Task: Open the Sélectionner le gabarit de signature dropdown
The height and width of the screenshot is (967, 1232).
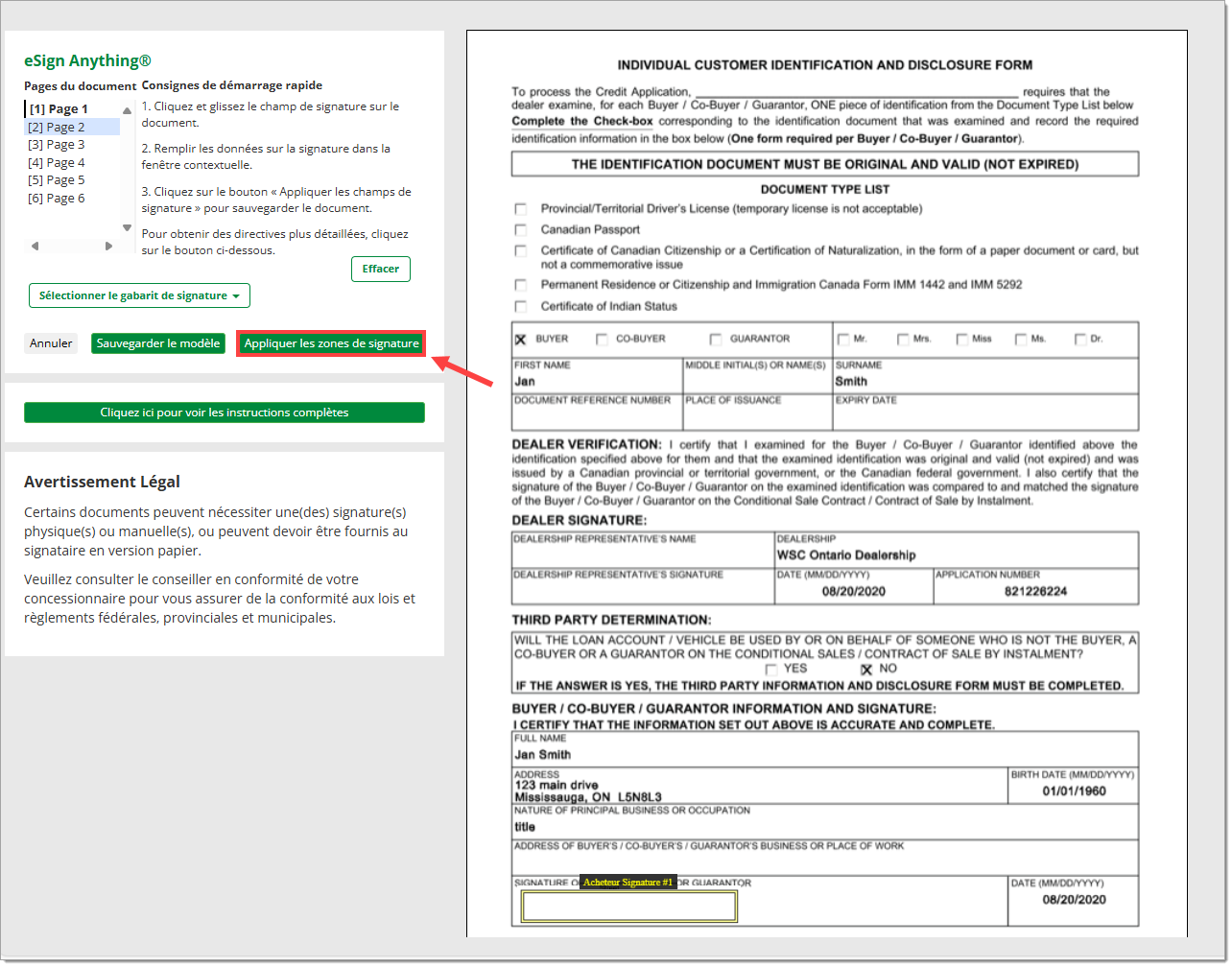Action: click(139, 295)
